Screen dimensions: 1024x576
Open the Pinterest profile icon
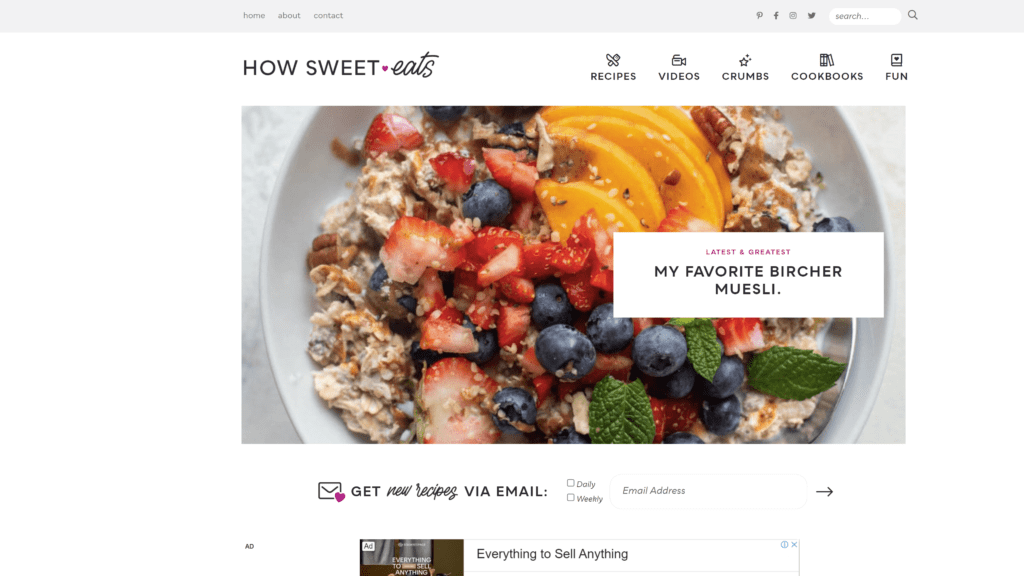[759, 16]
